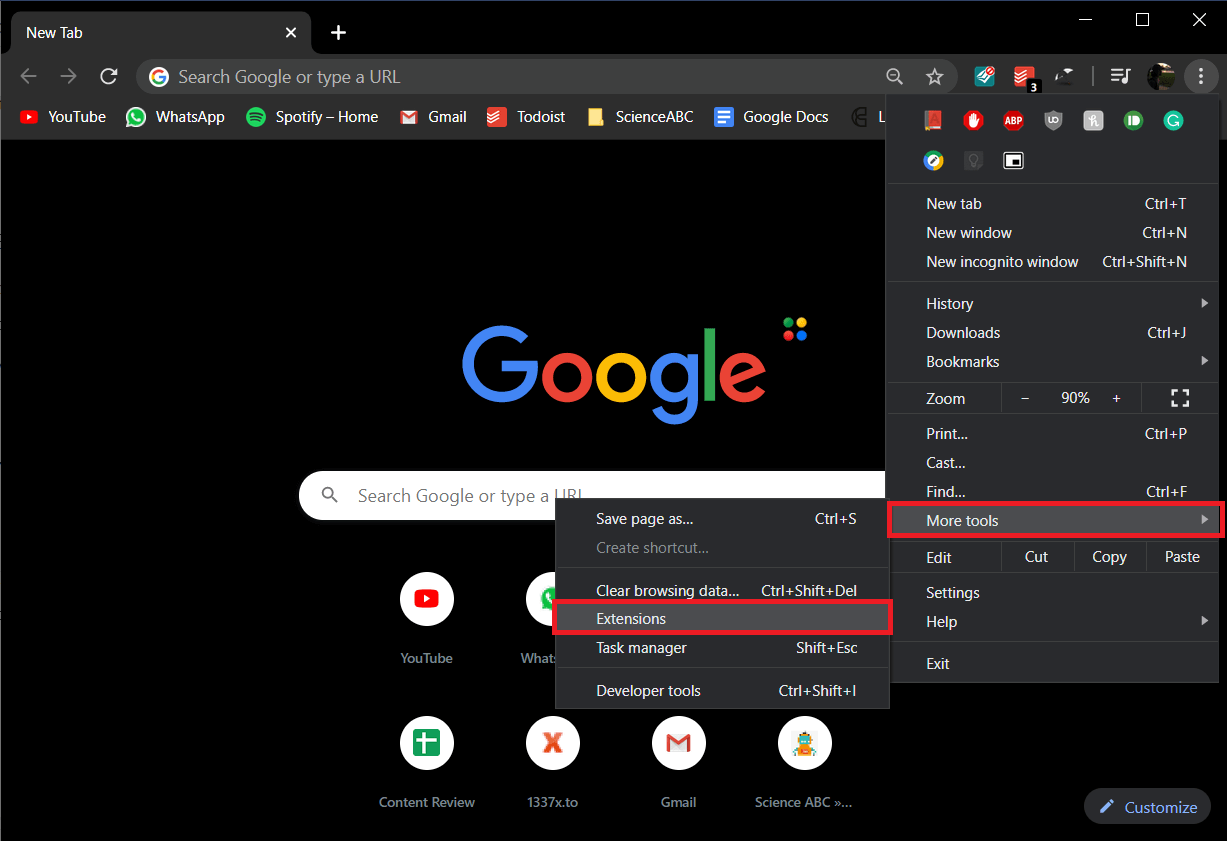The width and height of the screenshot is (1227, 841).
Task: Open the Customize button
Action: [x=1147, y=806]
